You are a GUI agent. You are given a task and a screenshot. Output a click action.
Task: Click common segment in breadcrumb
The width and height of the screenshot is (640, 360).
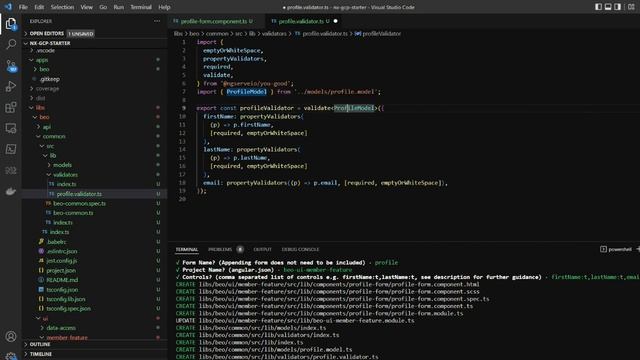pos(217,33)
